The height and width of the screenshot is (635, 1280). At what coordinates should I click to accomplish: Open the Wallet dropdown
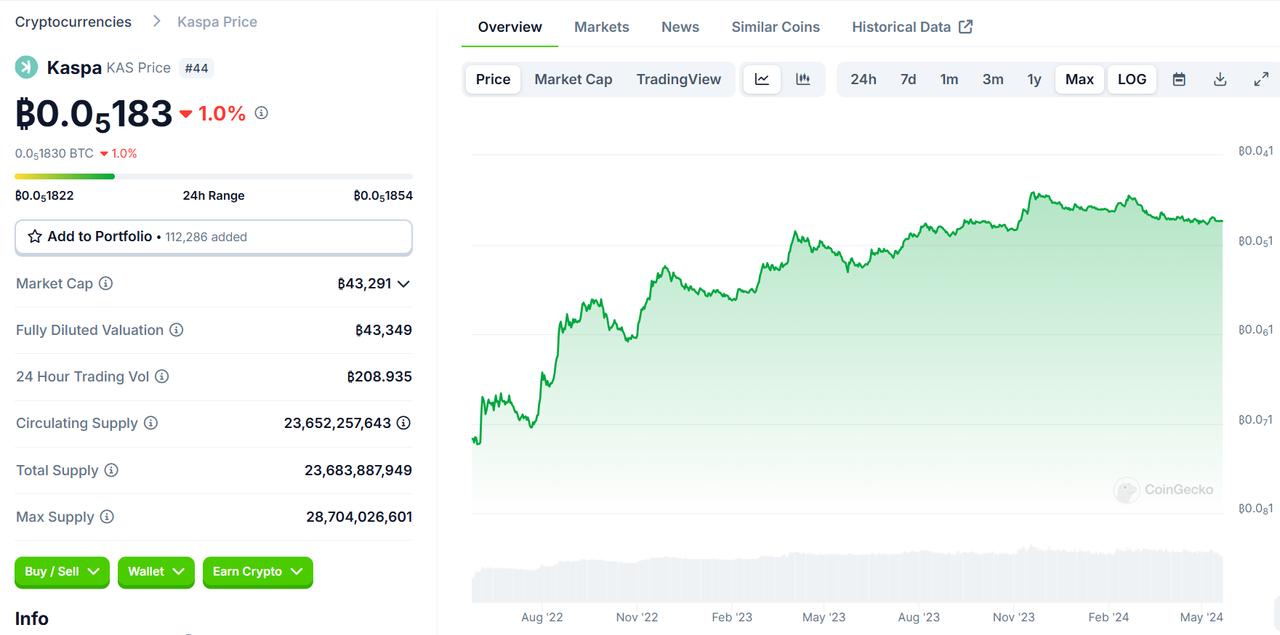(x=157, y=572)
